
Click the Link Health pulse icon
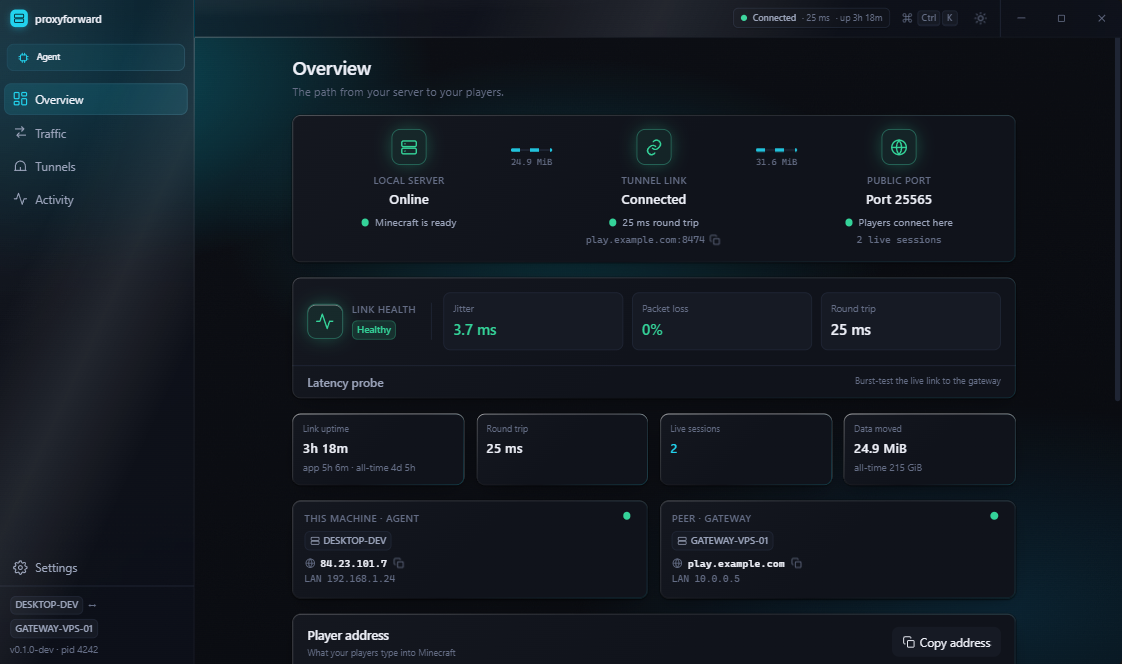(325, 321)
